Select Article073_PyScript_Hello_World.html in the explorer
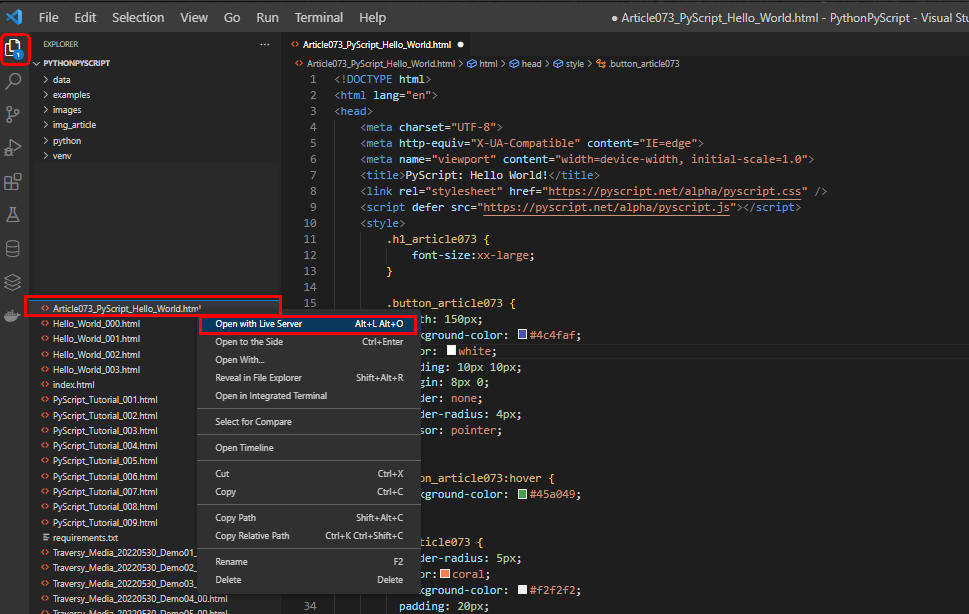 [153, 308]
